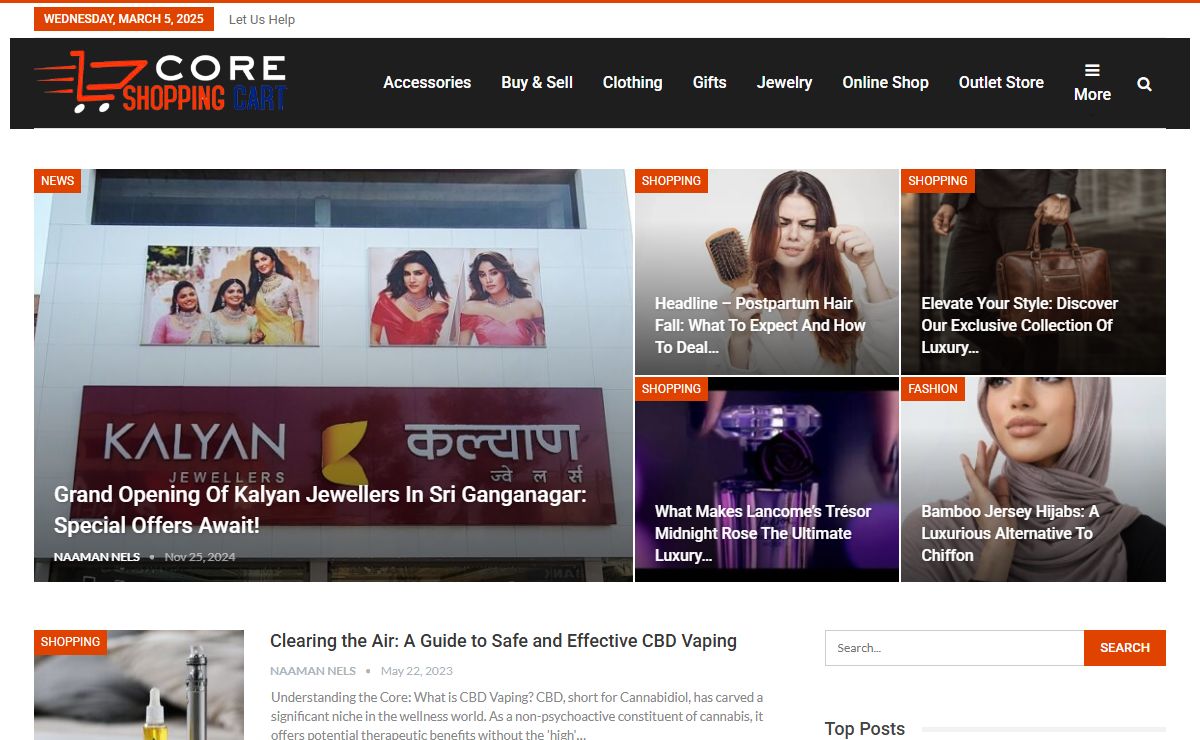Open the Postpartum Hair Fall article

coord(760,325)
